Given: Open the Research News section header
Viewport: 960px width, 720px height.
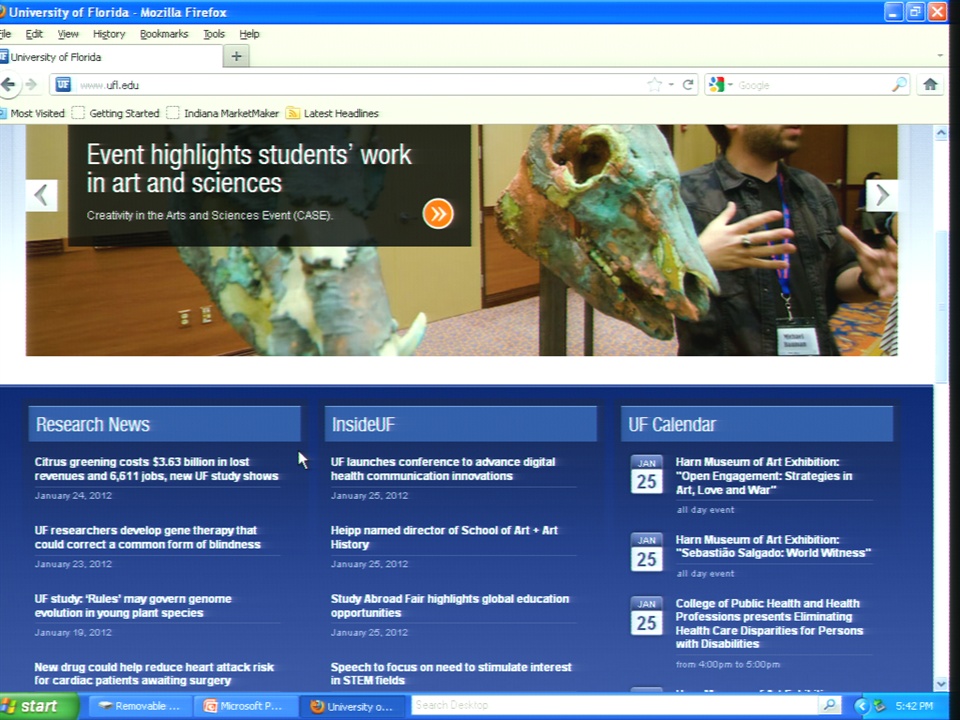Looking at the screenshot, I should (x=164, y=424).
